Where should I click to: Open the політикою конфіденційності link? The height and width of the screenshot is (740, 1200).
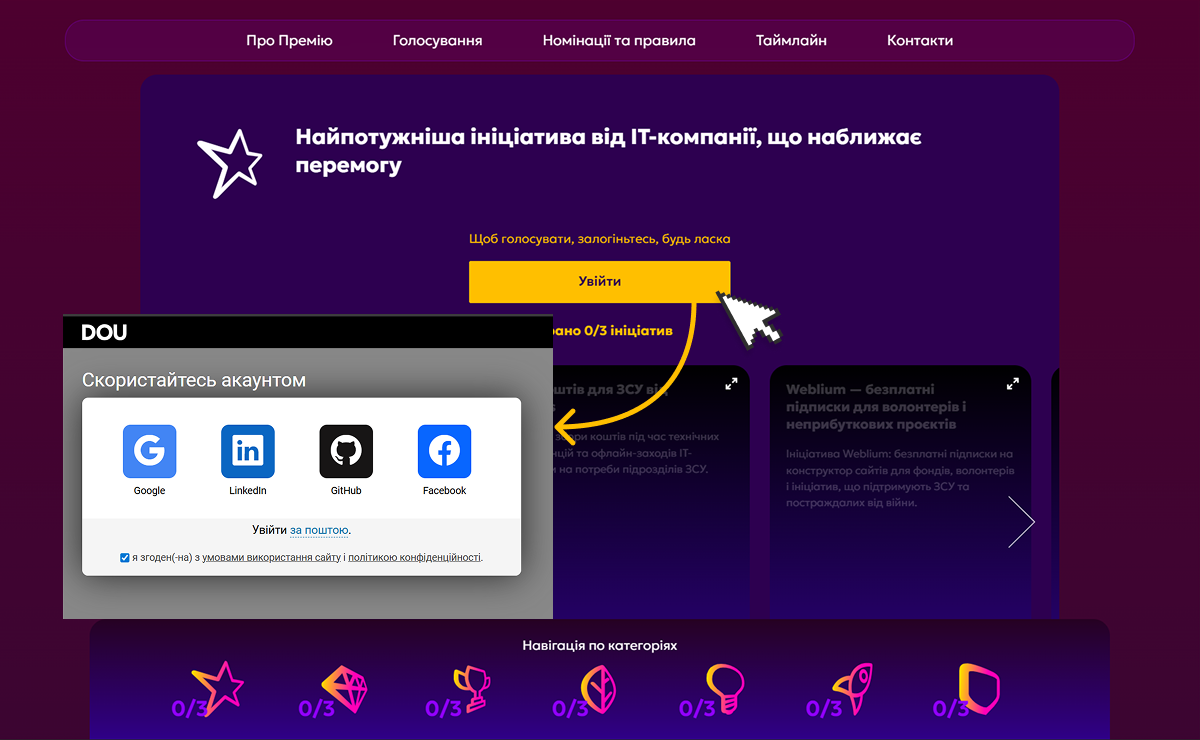tap(414, 558)
